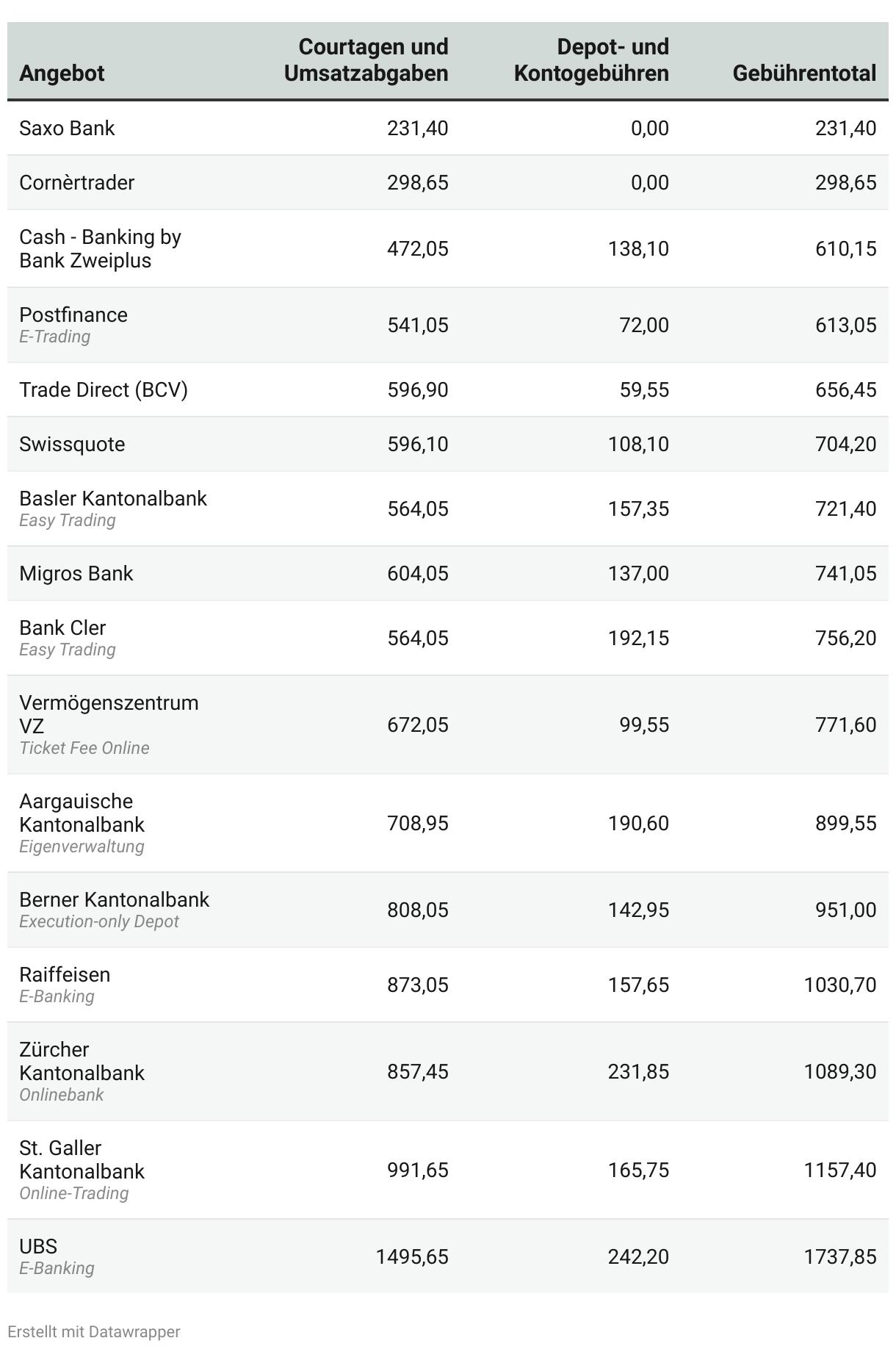Select the Saxo Bank row name

click(x=67, y=129)
